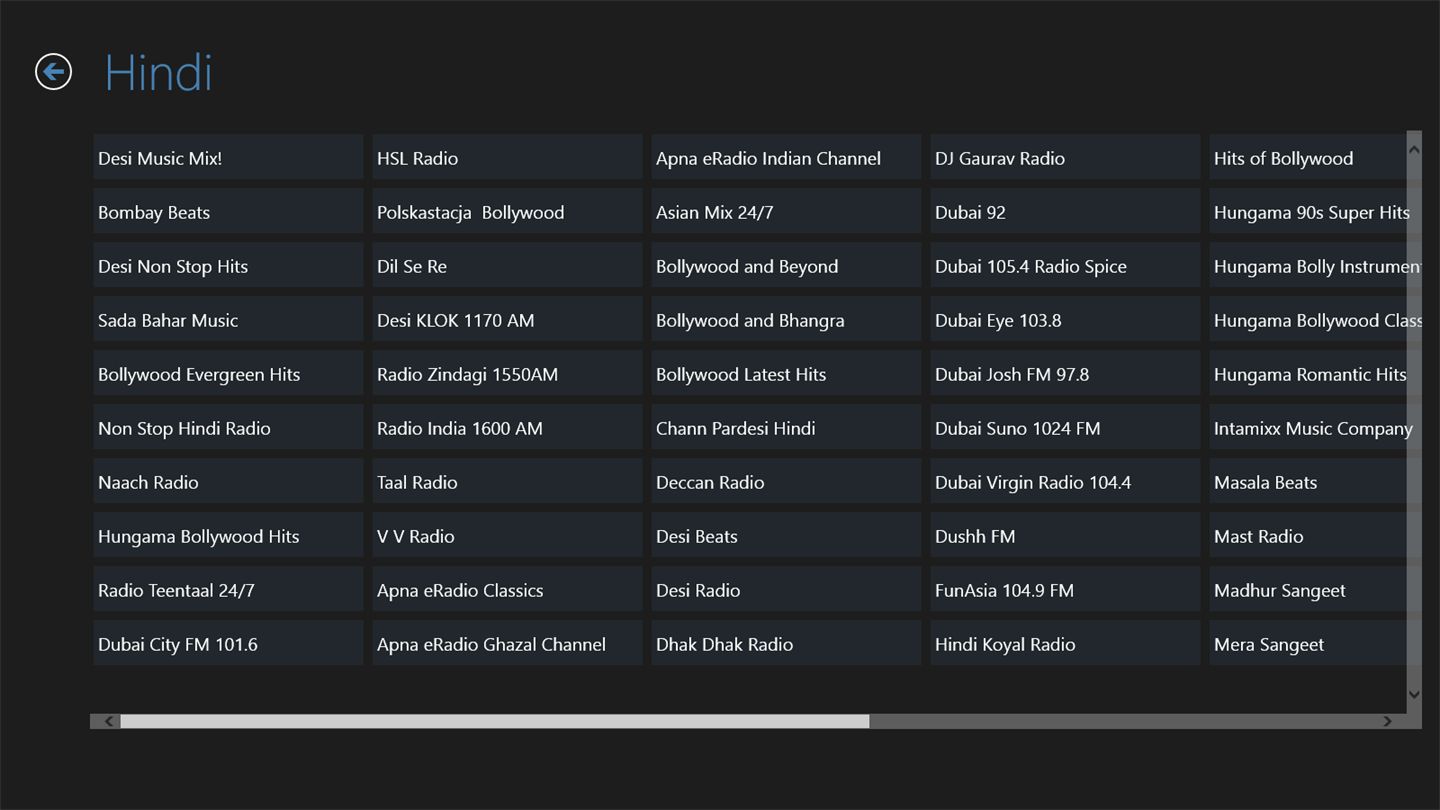1440x810 pixels.
Task: Select Dubai Eye 103.8
Action: click(x=1066, y=320)
